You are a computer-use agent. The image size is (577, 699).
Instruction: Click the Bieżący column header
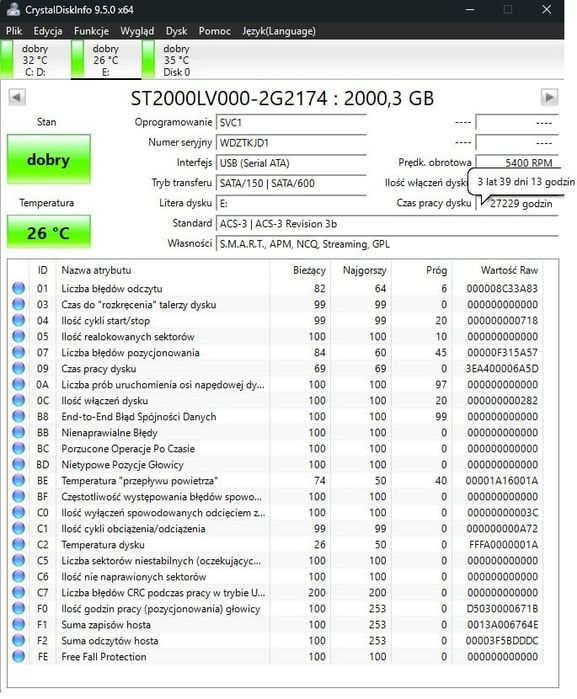point(301,270)
